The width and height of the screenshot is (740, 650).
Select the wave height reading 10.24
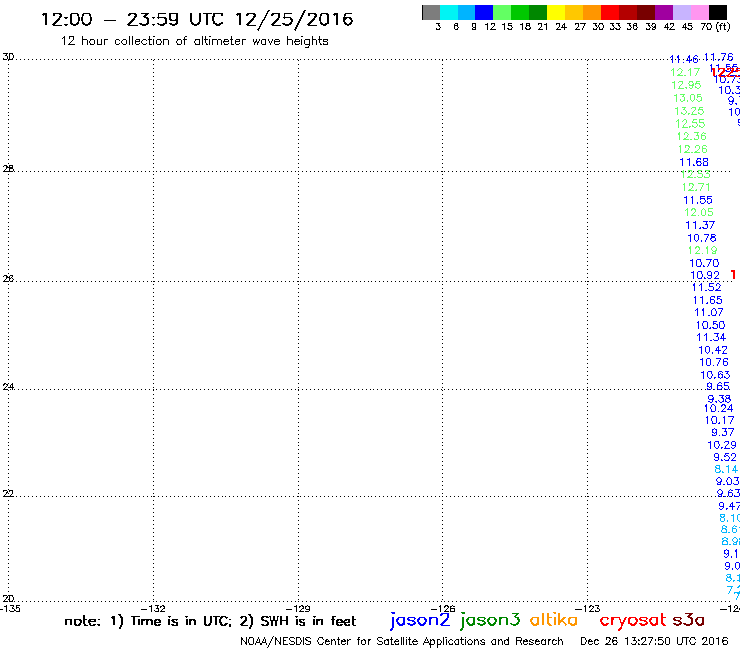tap(719, 408)
